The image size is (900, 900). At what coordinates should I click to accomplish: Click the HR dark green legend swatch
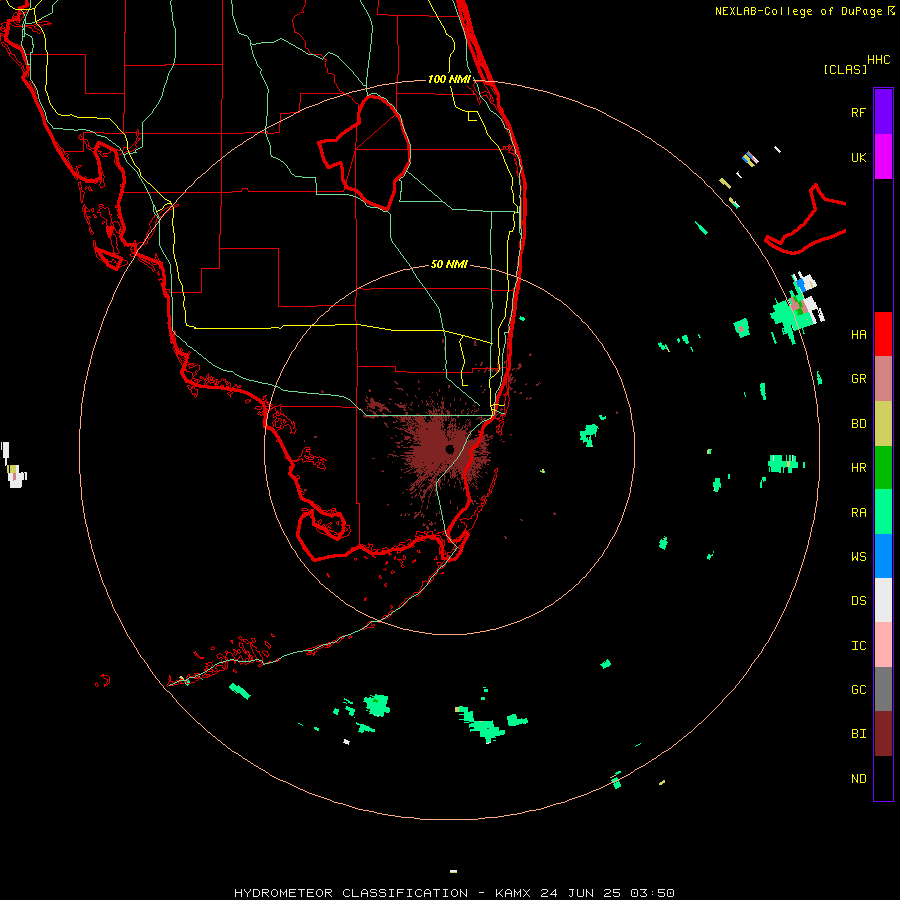coord(883,467)
